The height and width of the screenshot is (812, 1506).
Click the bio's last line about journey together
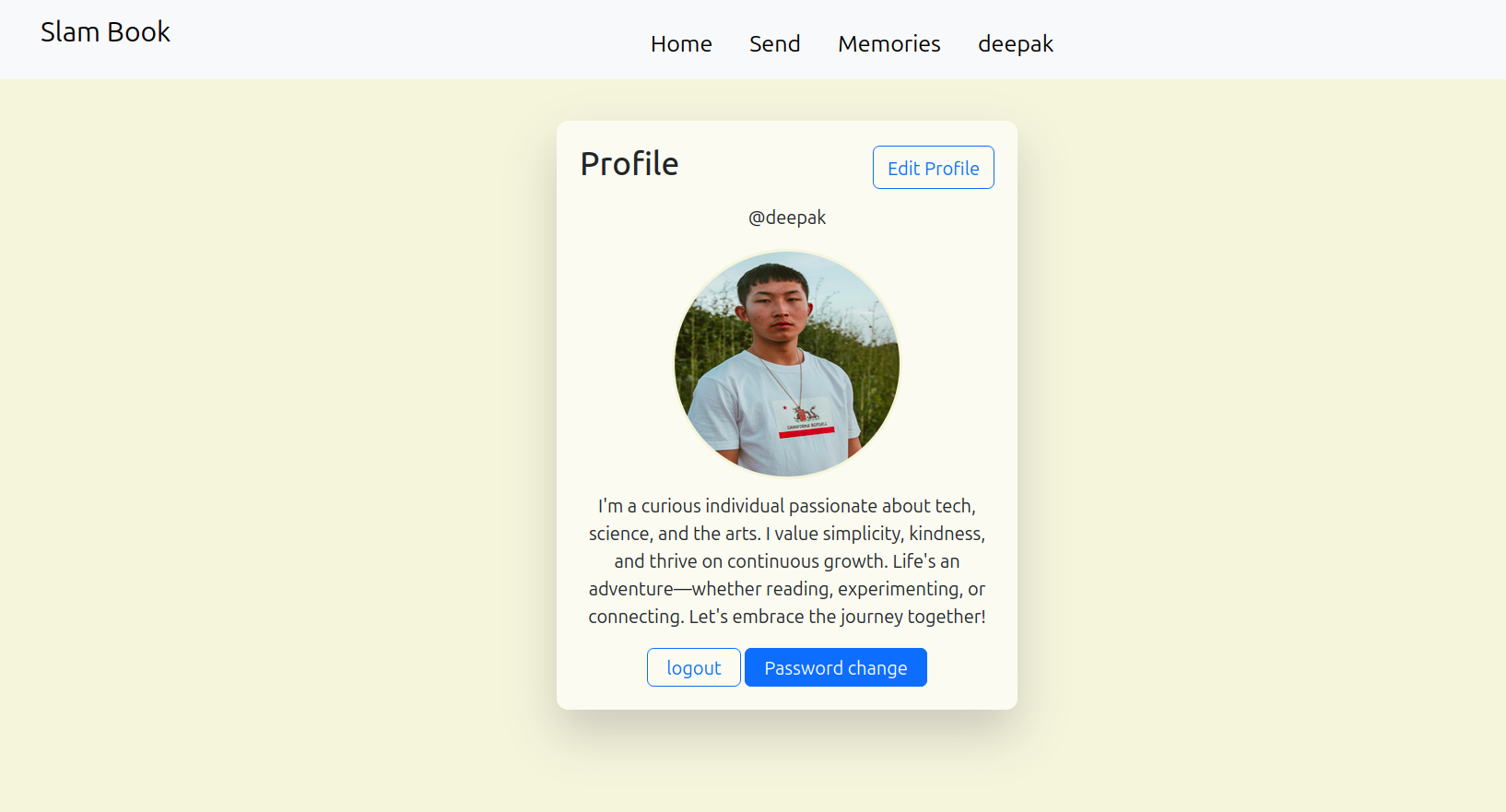coord(787,617)
